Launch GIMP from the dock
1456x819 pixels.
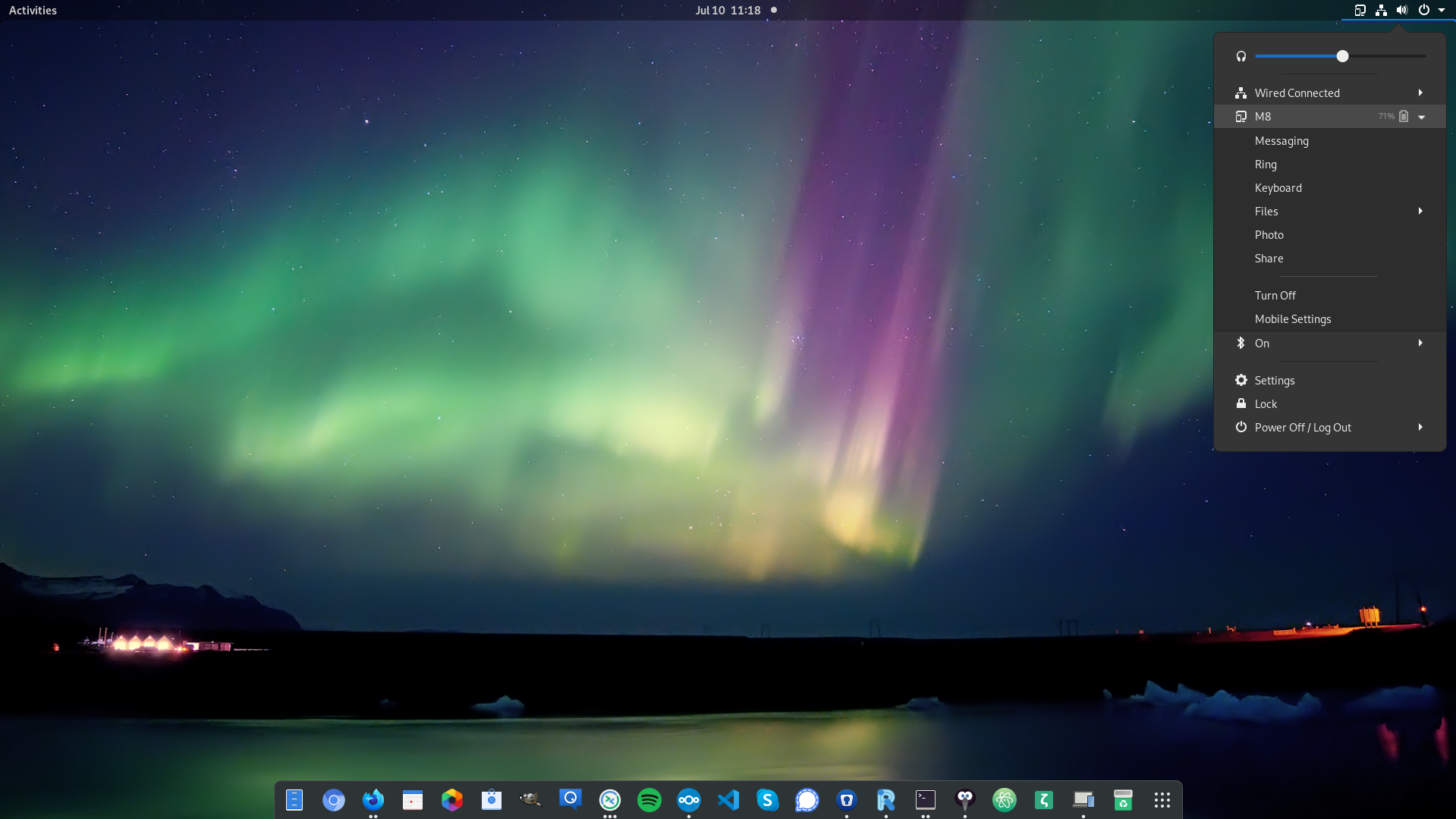531,800
